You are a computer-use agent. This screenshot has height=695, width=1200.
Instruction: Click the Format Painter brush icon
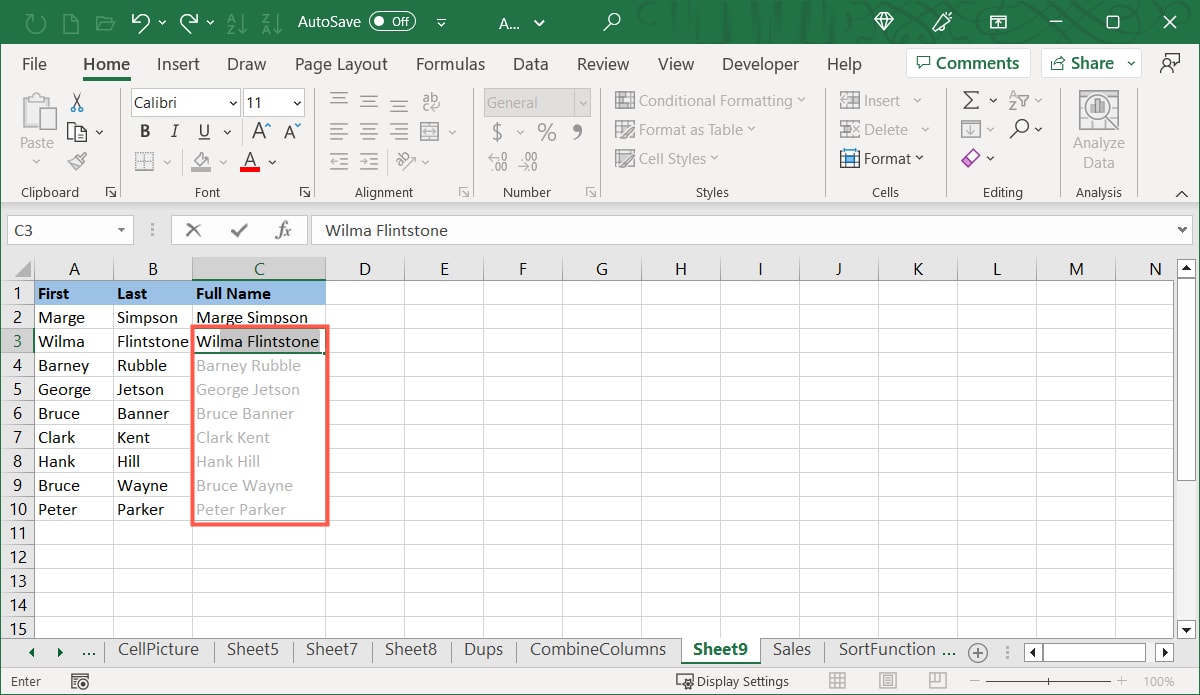77,161
